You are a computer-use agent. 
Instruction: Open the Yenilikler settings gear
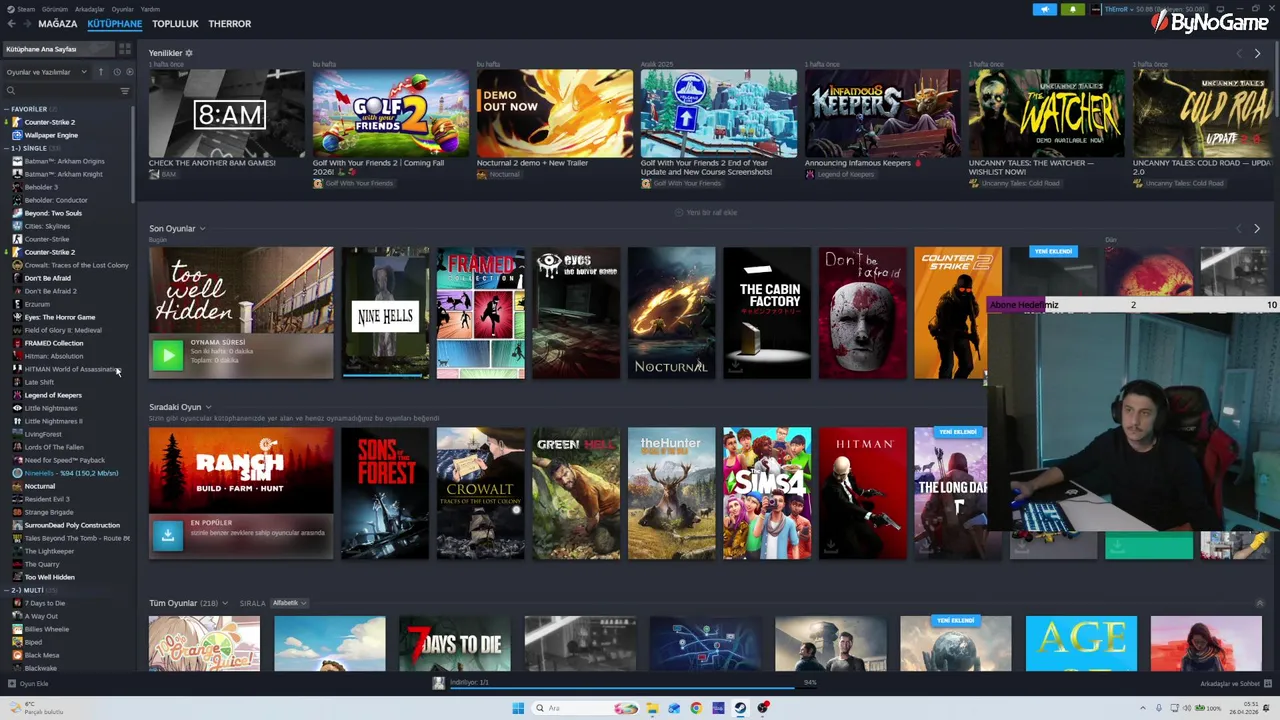click(x=189, y=53)
